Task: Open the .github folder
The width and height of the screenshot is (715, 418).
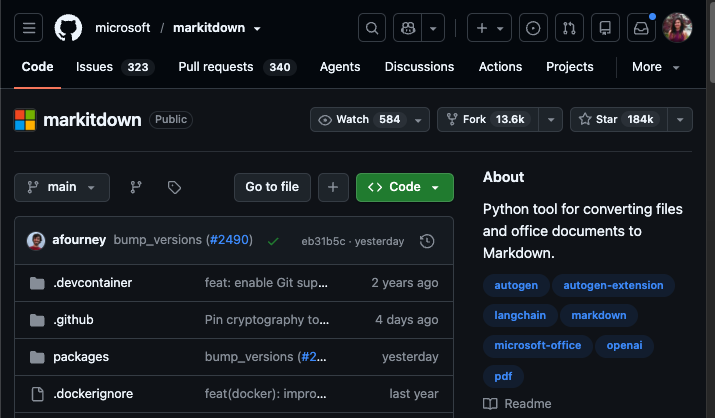Action: [73, 320]
